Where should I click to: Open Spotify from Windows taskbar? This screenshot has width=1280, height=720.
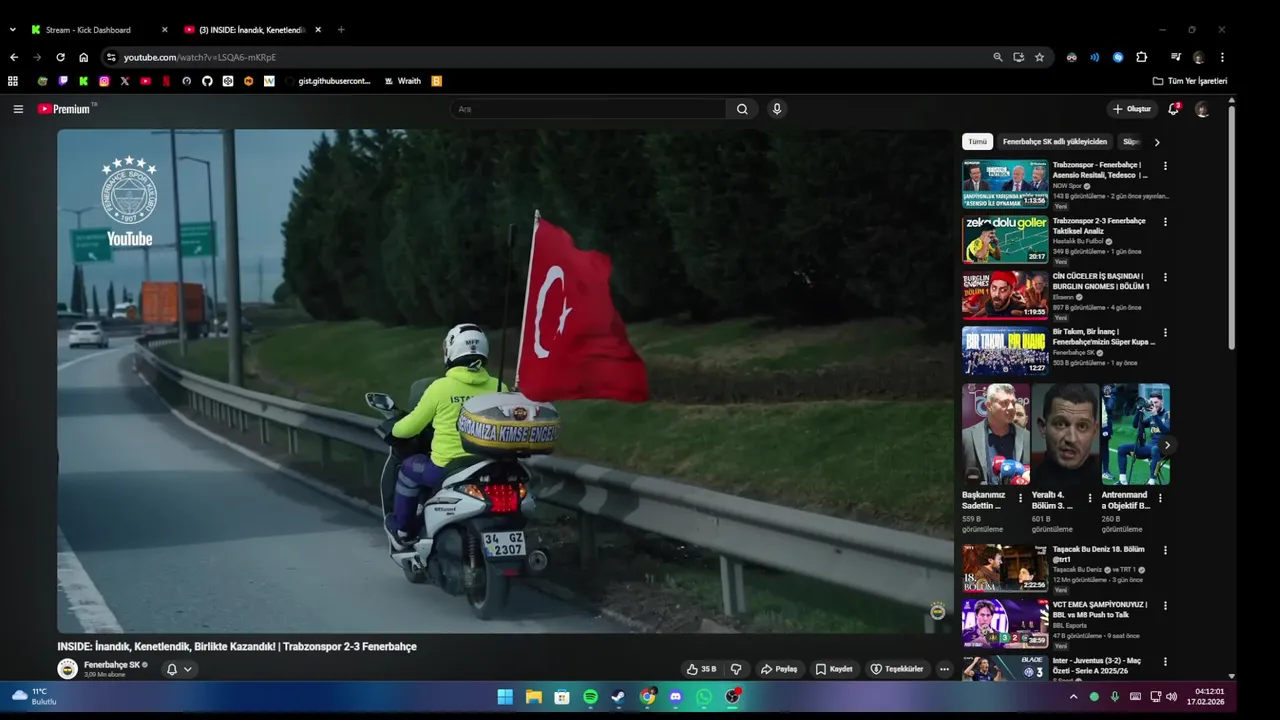590,697
